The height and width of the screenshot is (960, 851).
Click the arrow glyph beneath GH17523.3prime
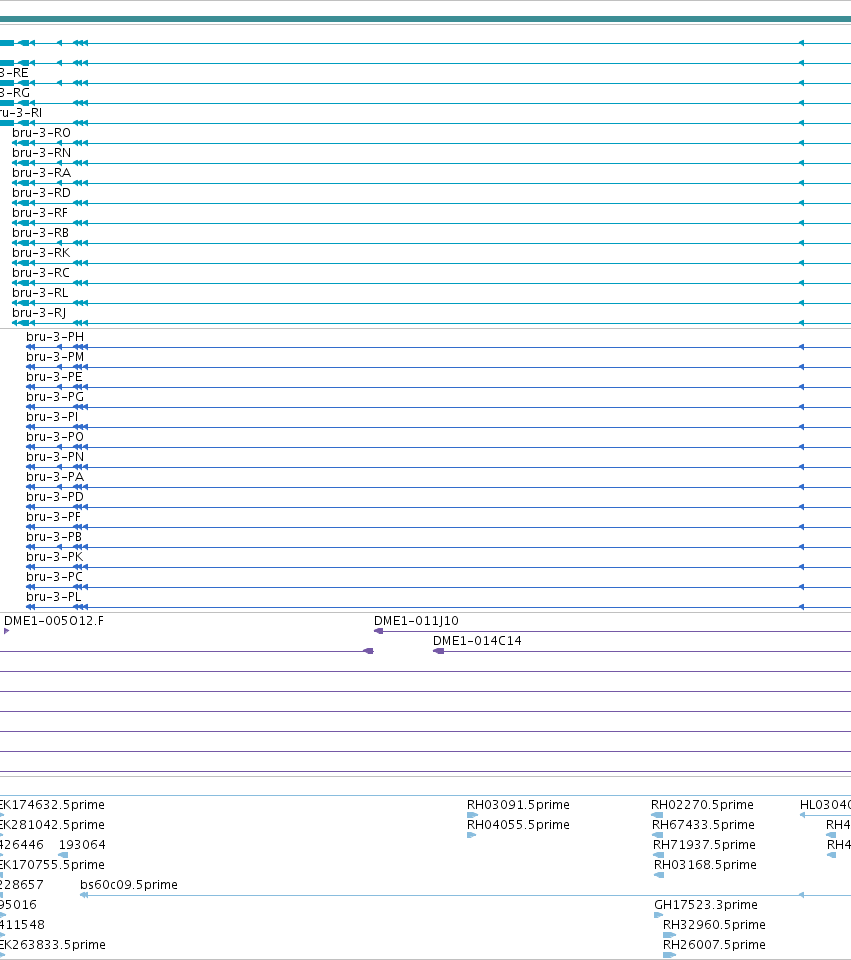659,915
